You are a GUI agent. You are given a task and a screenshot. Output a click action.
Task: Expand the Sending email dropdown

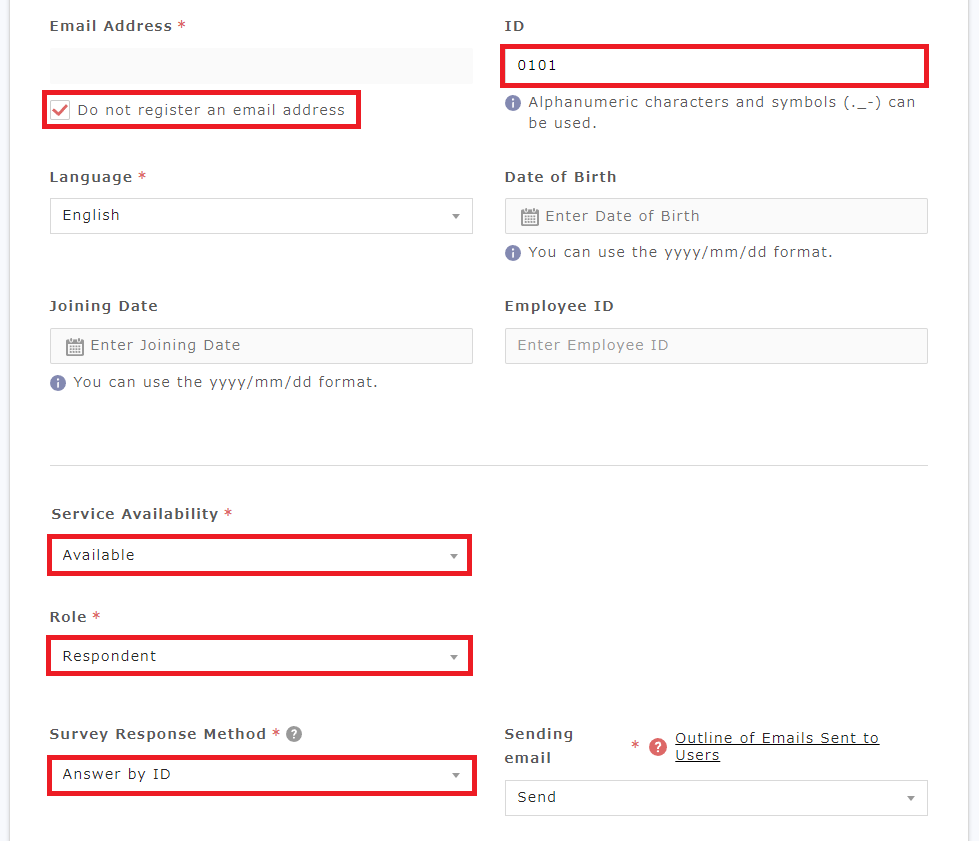pos(715,798)
